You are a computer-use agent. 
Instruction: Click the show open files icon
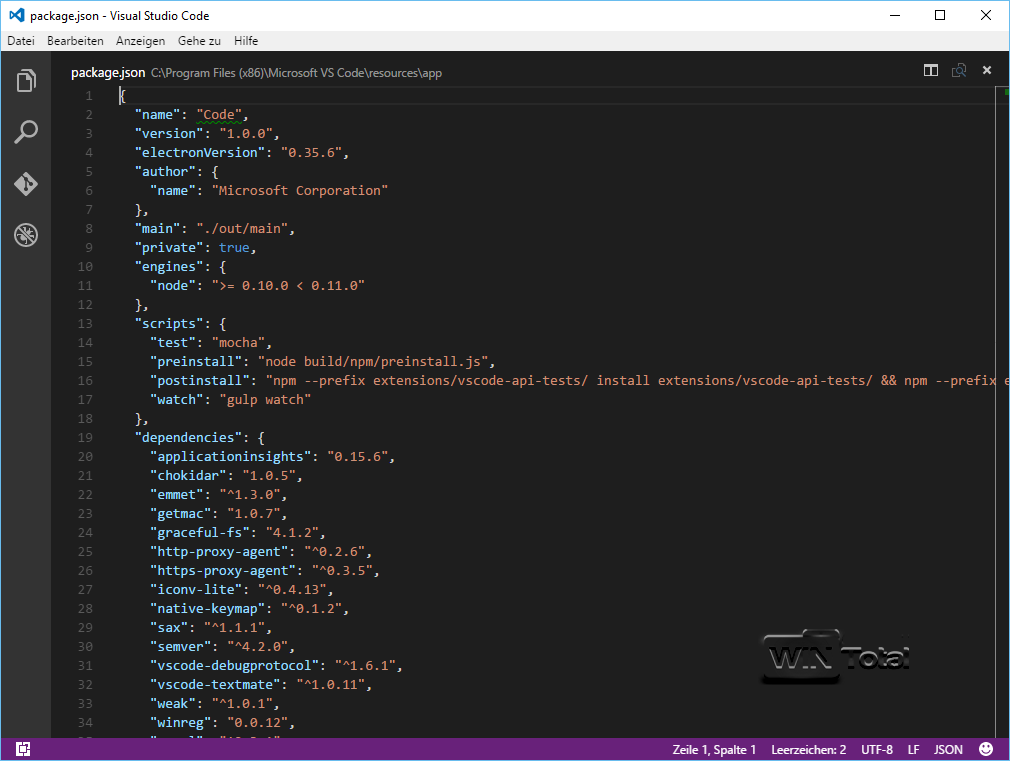(x=959, y=71)
